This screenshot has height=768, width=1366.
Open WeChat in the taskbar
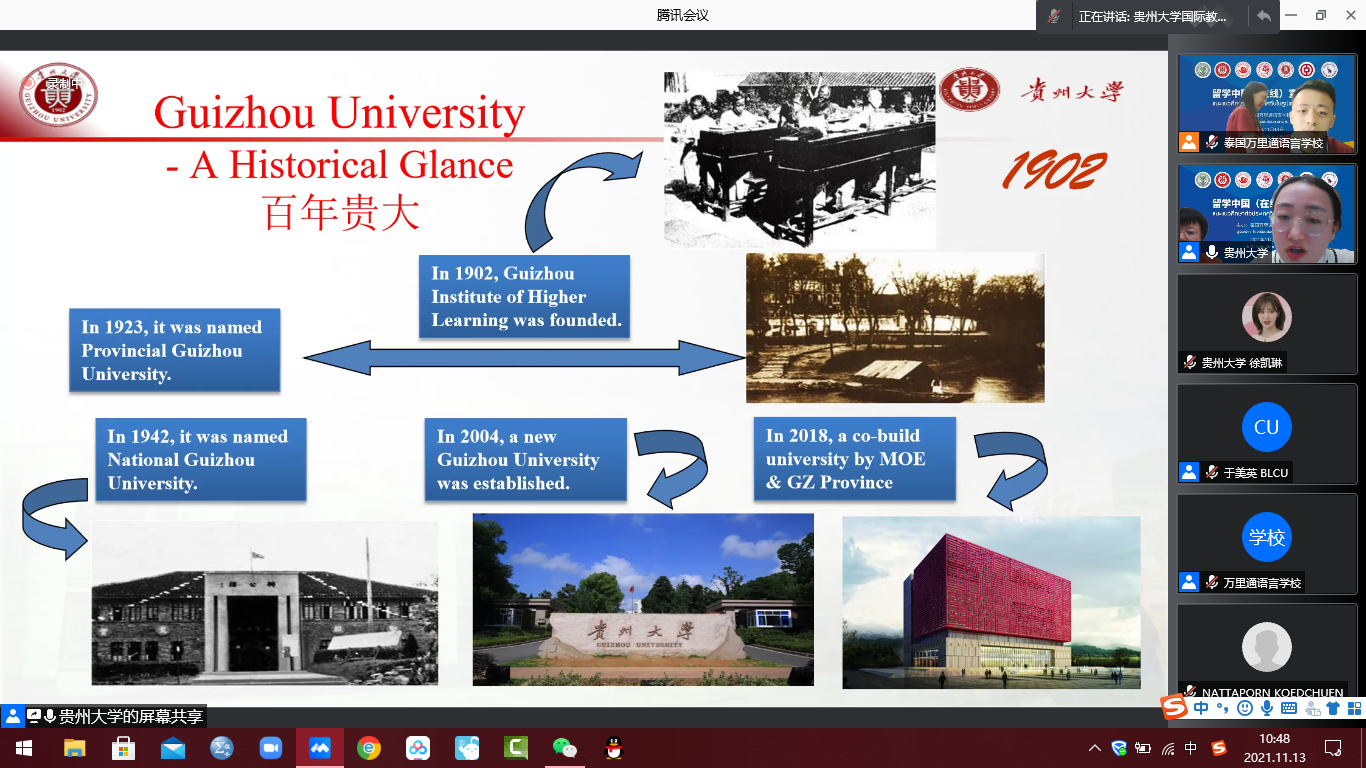click(x=565, y=748)
